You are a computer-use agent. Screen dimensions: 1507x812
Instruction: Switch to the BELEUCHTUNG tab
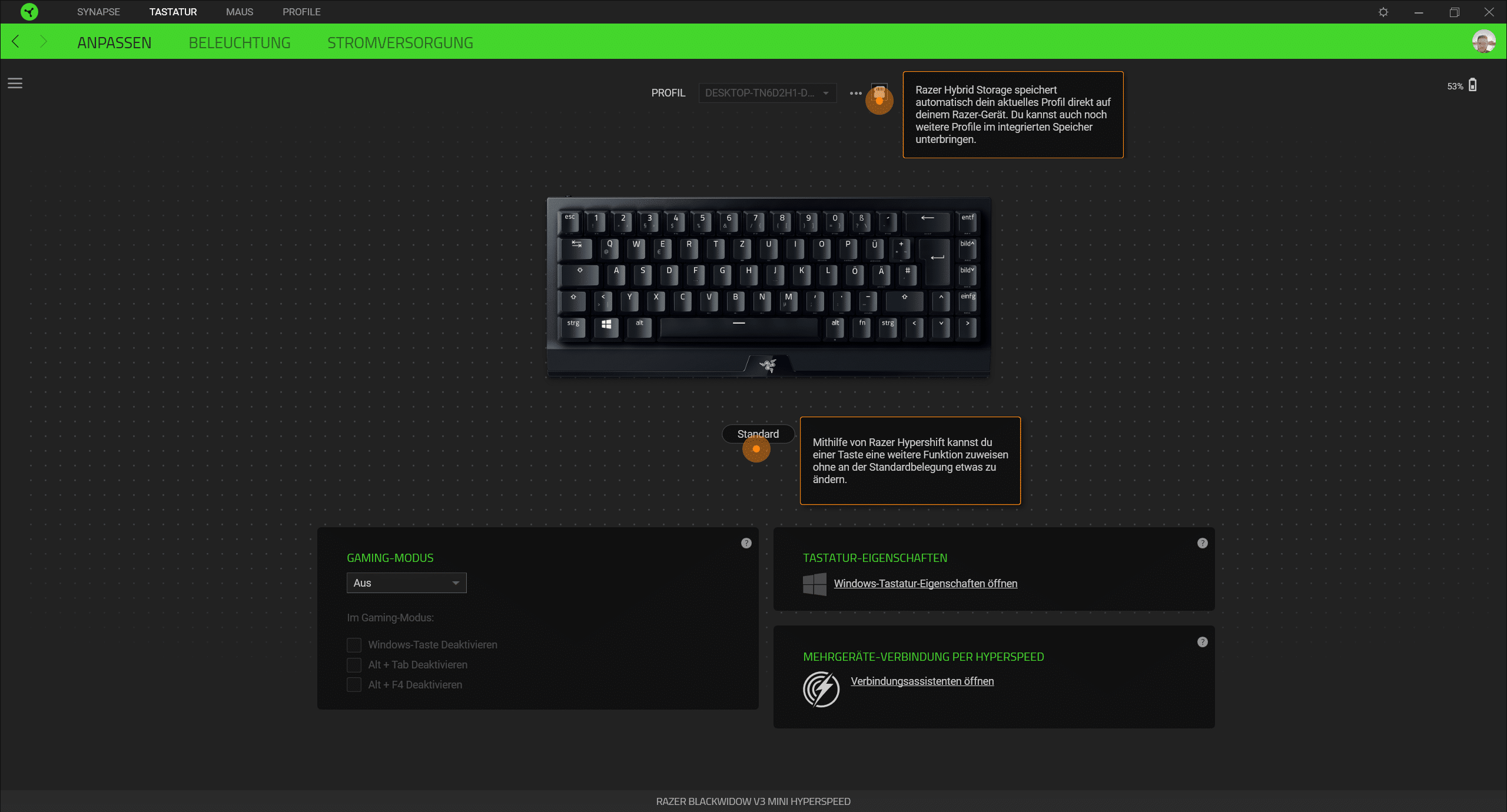[x=240, y=42]
